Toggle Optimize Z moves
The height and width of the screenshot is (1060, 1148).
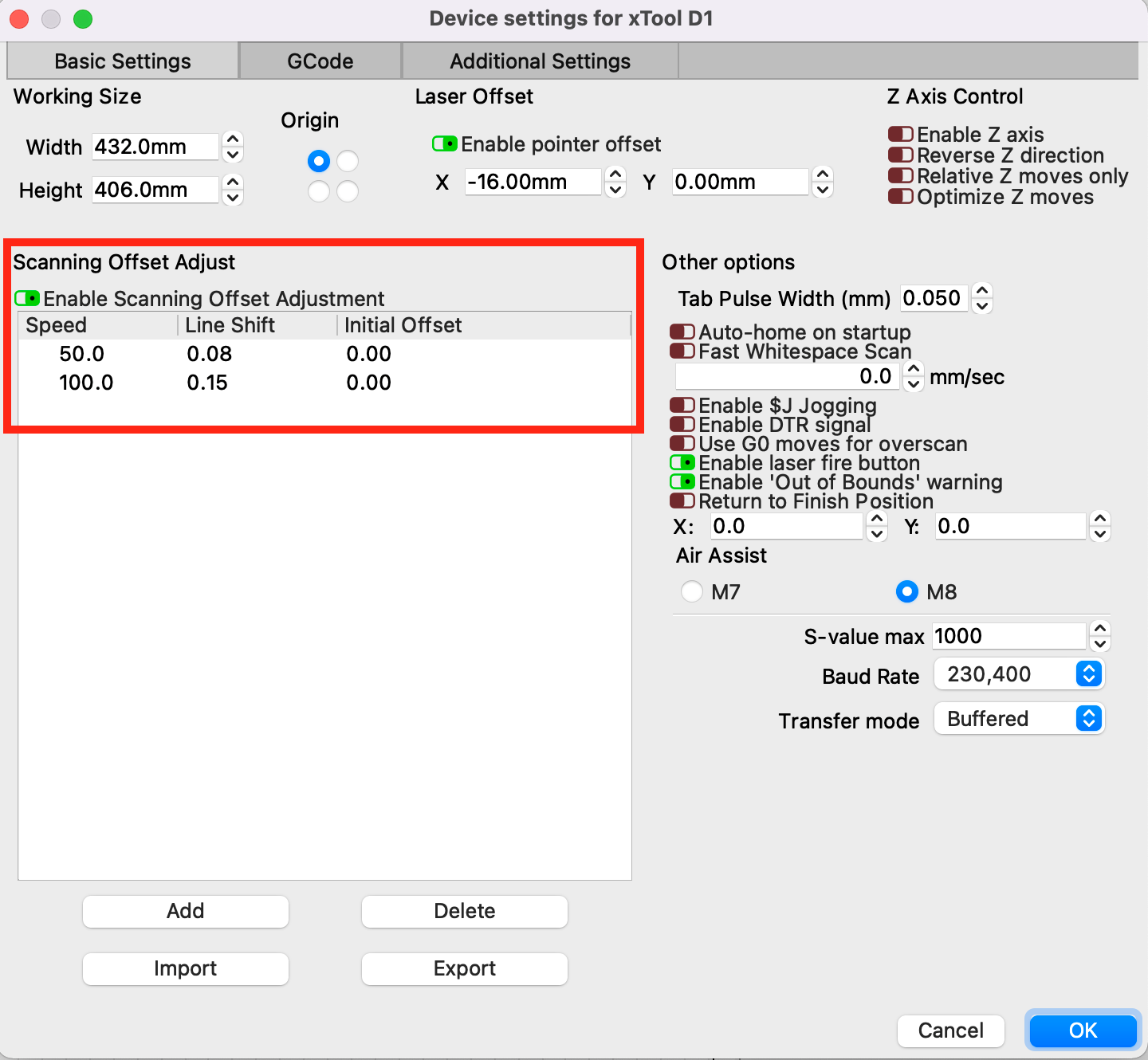click(x=901, y=196)
